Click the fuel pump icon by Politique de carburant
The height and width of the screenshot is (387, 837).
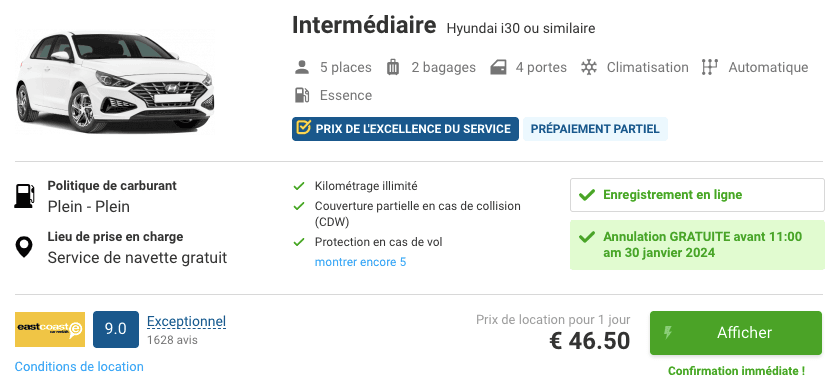point(24,196)
